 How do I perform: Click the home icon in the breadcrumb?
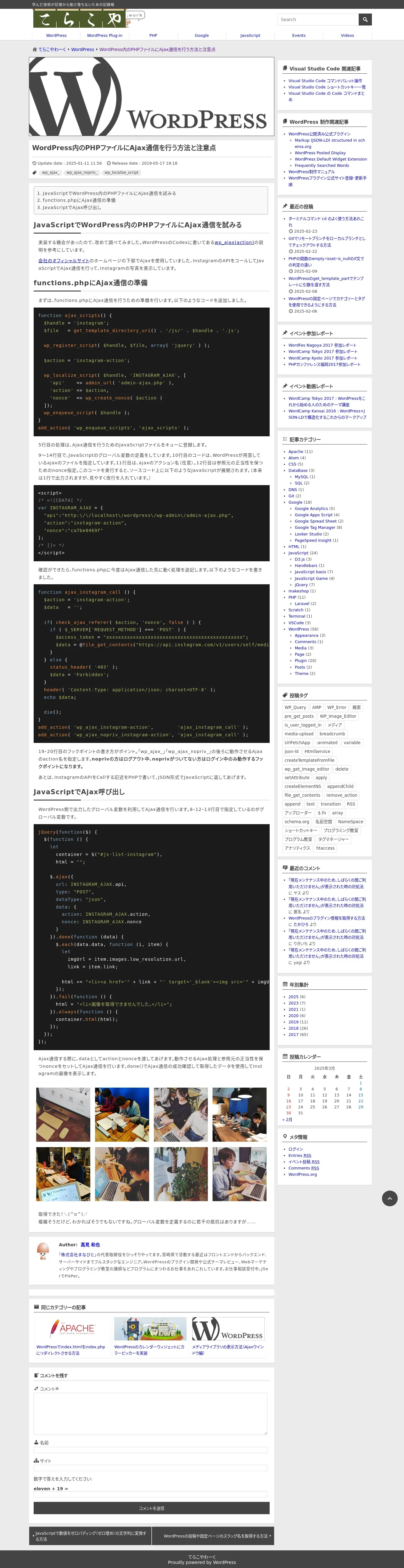(x=35, y=49)
